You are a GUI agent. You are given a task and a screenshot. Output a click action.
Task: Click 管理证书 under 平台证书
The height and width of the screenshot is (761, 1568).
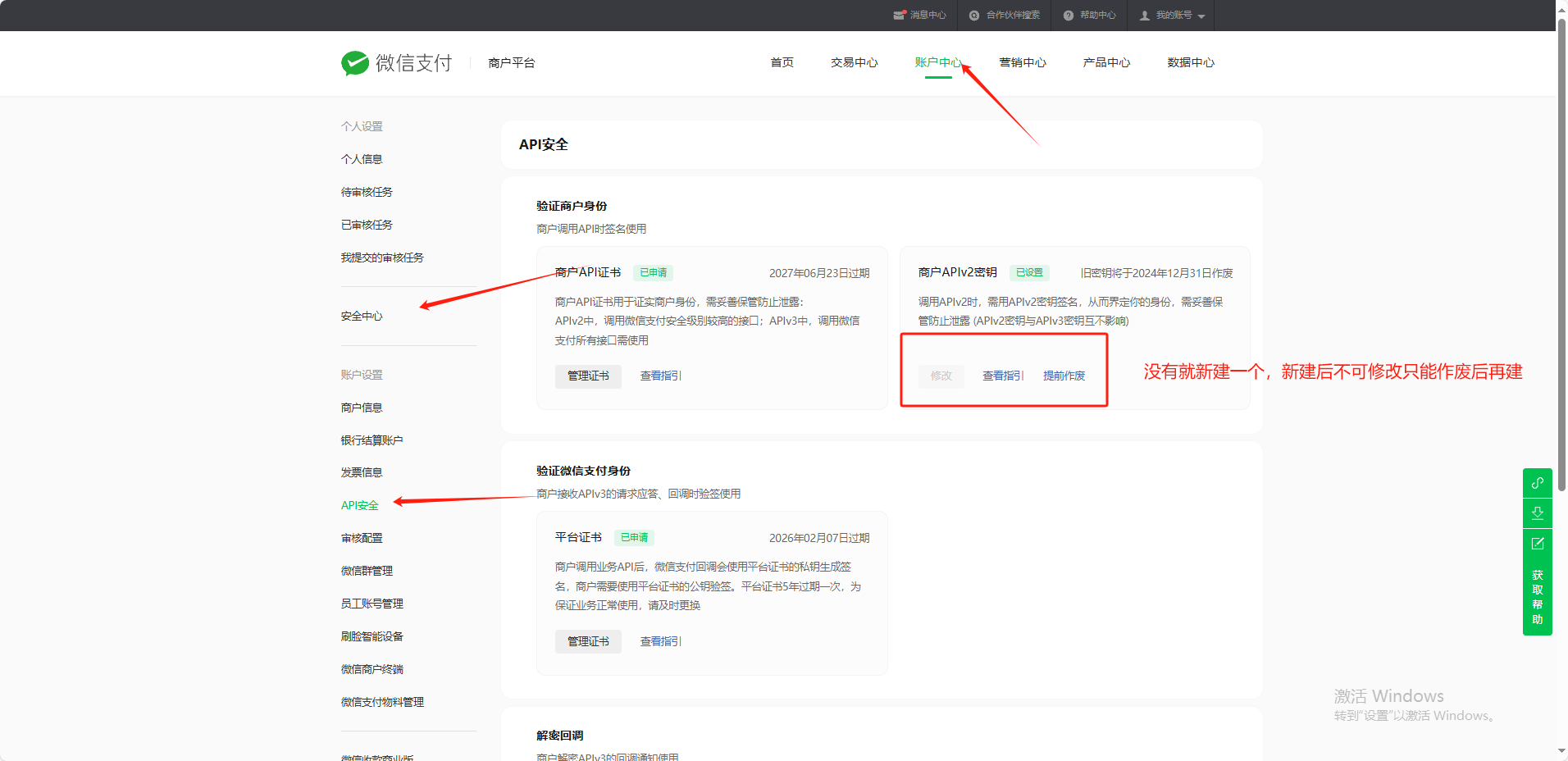pyautogui.click(x=588, y=641)
